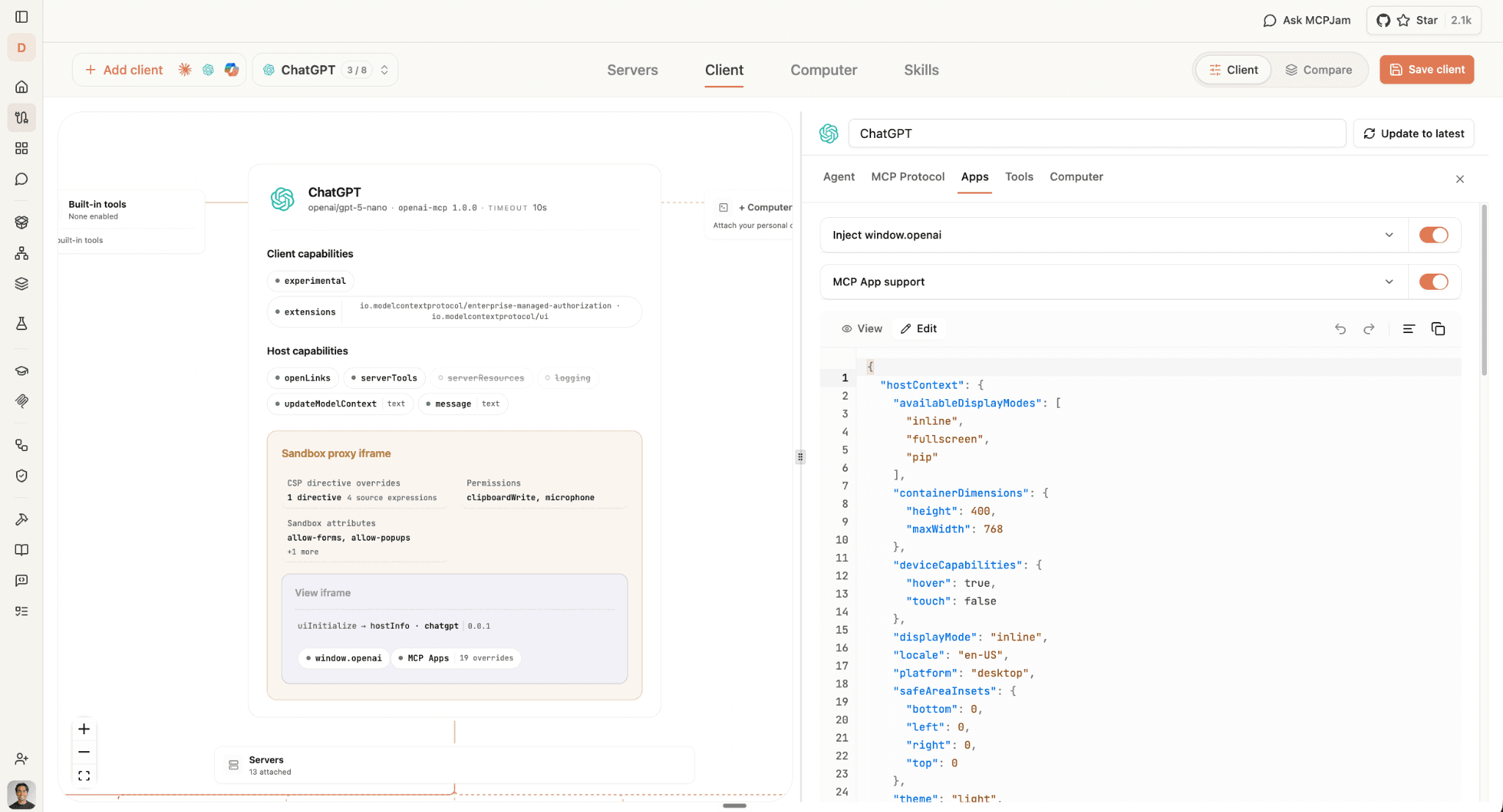This screenshot has height=812, width=1503.
Task: Click the + Computer node
Action: [749, 216]
